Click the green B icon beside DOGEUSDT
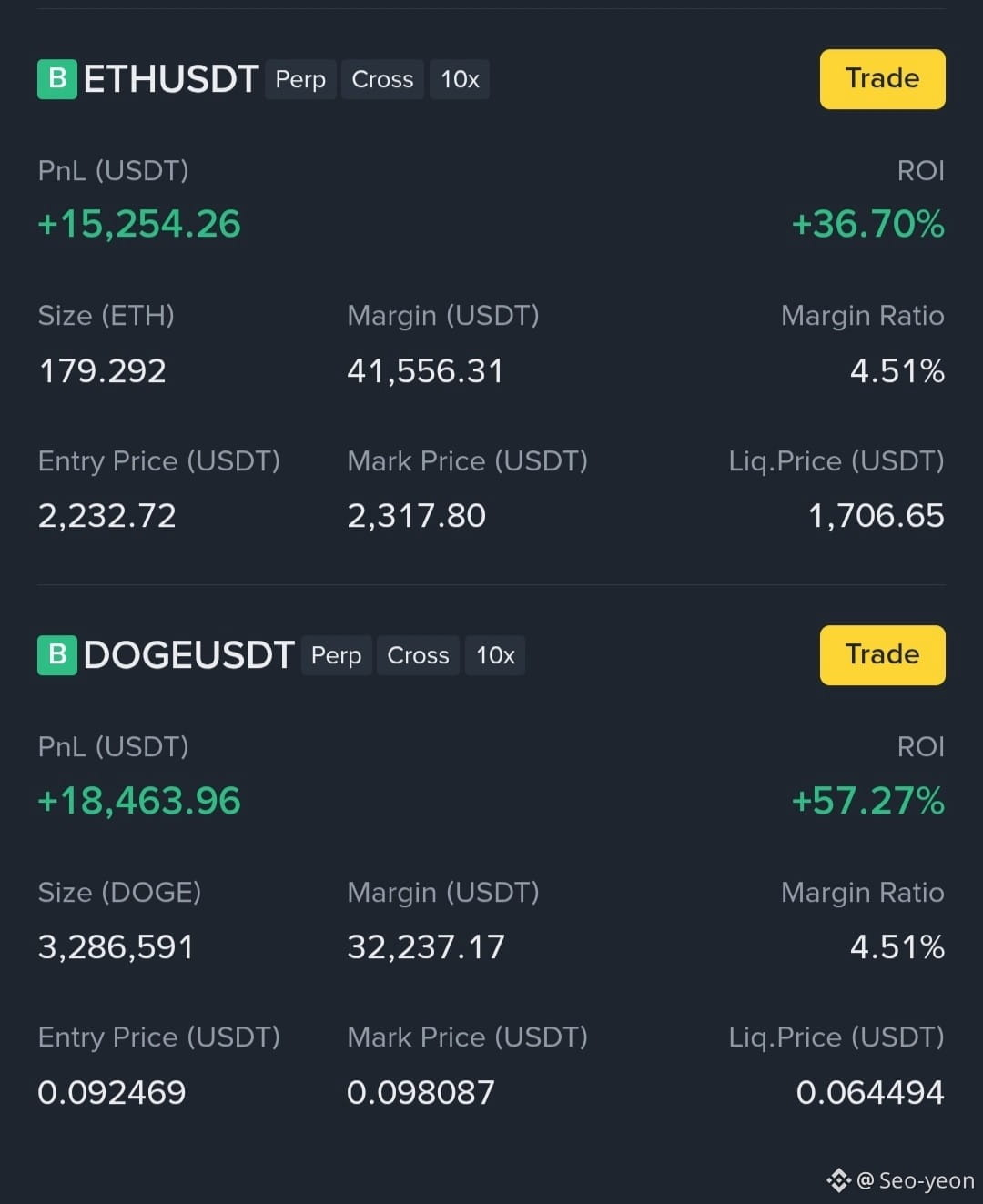983x1204 pixels. [x=57, y=655]
